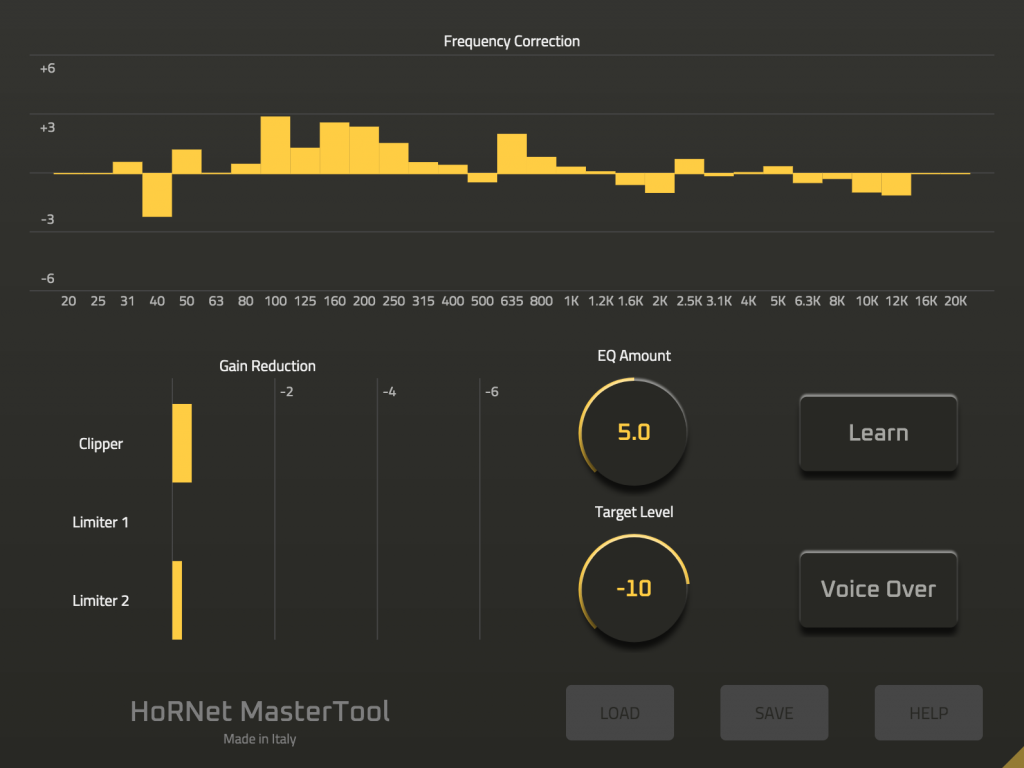Select the Target Level value showing -10
Viewport: 1024px width, 768px height.
632,587
